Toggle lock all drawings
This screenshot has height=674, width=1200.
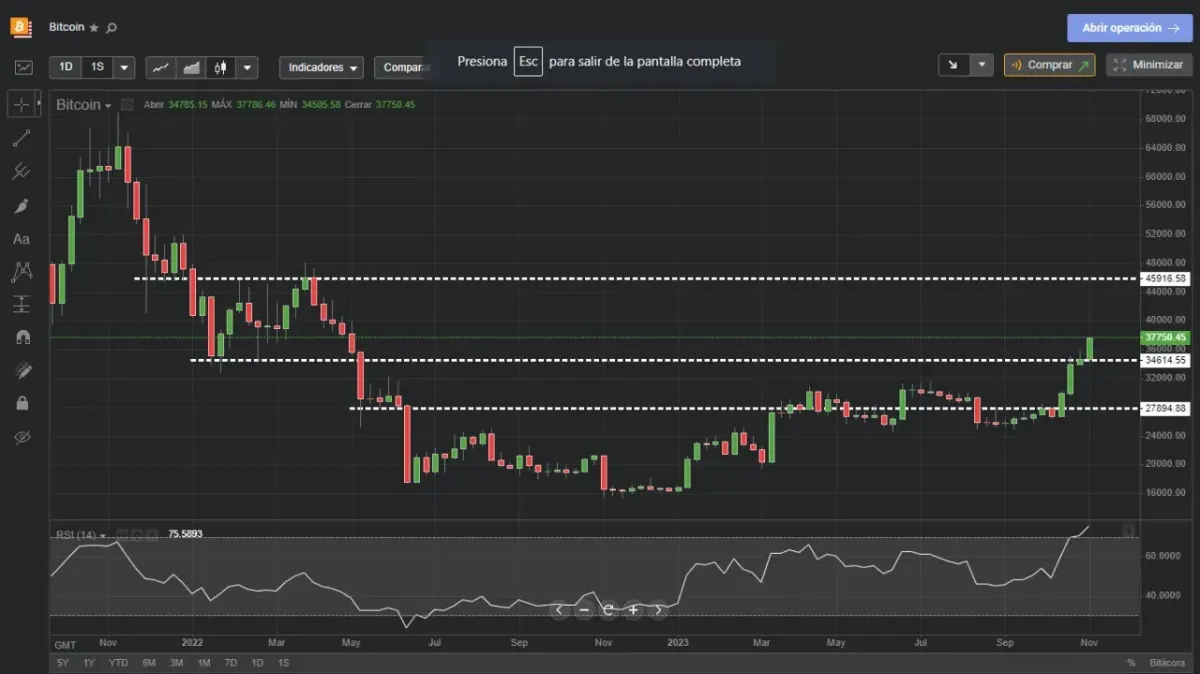click(x=22, y=403)
